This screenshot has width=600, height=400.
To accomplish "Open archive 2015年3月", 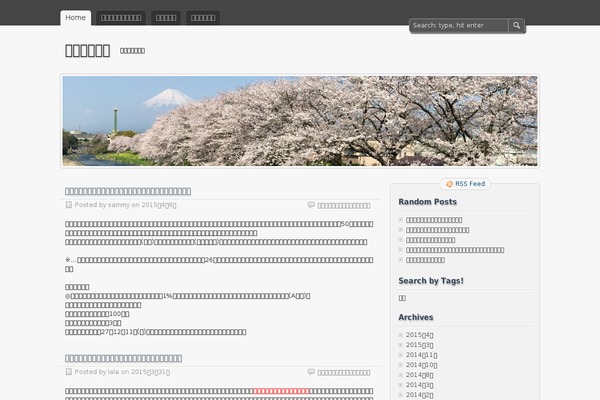I will (x=419, y=345).
